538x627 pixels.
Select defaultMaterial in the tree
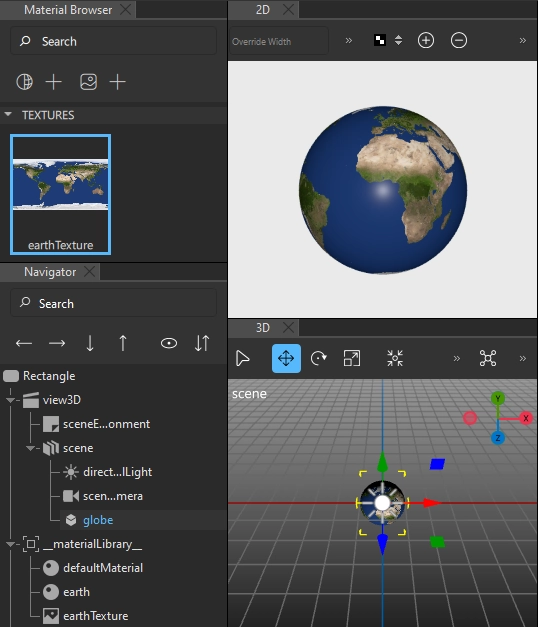(x=103, y=568)
